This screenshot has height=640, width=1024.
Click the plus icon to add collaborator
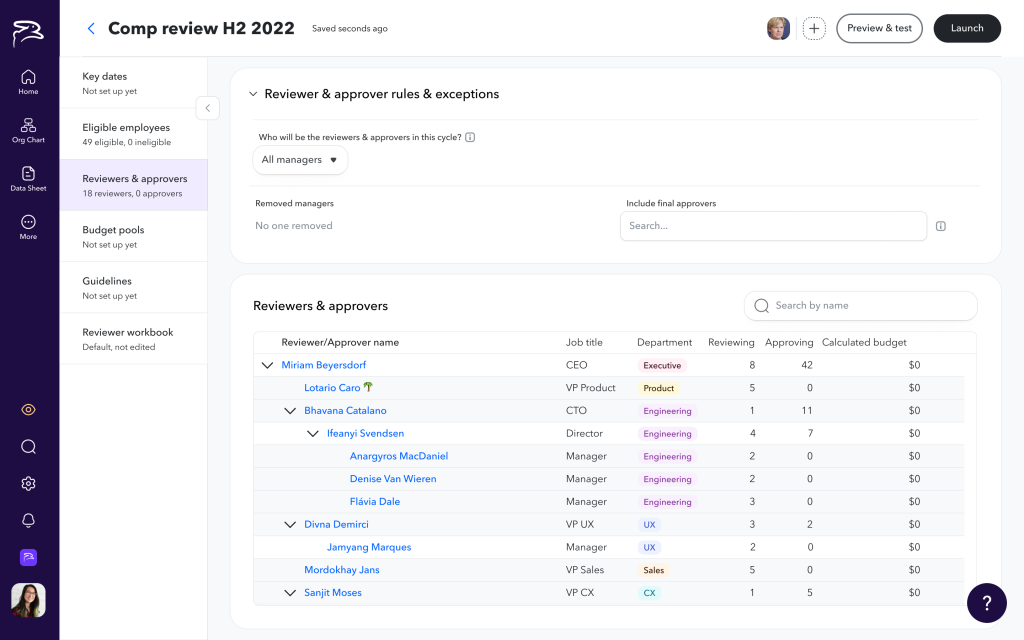pos(814,29)
